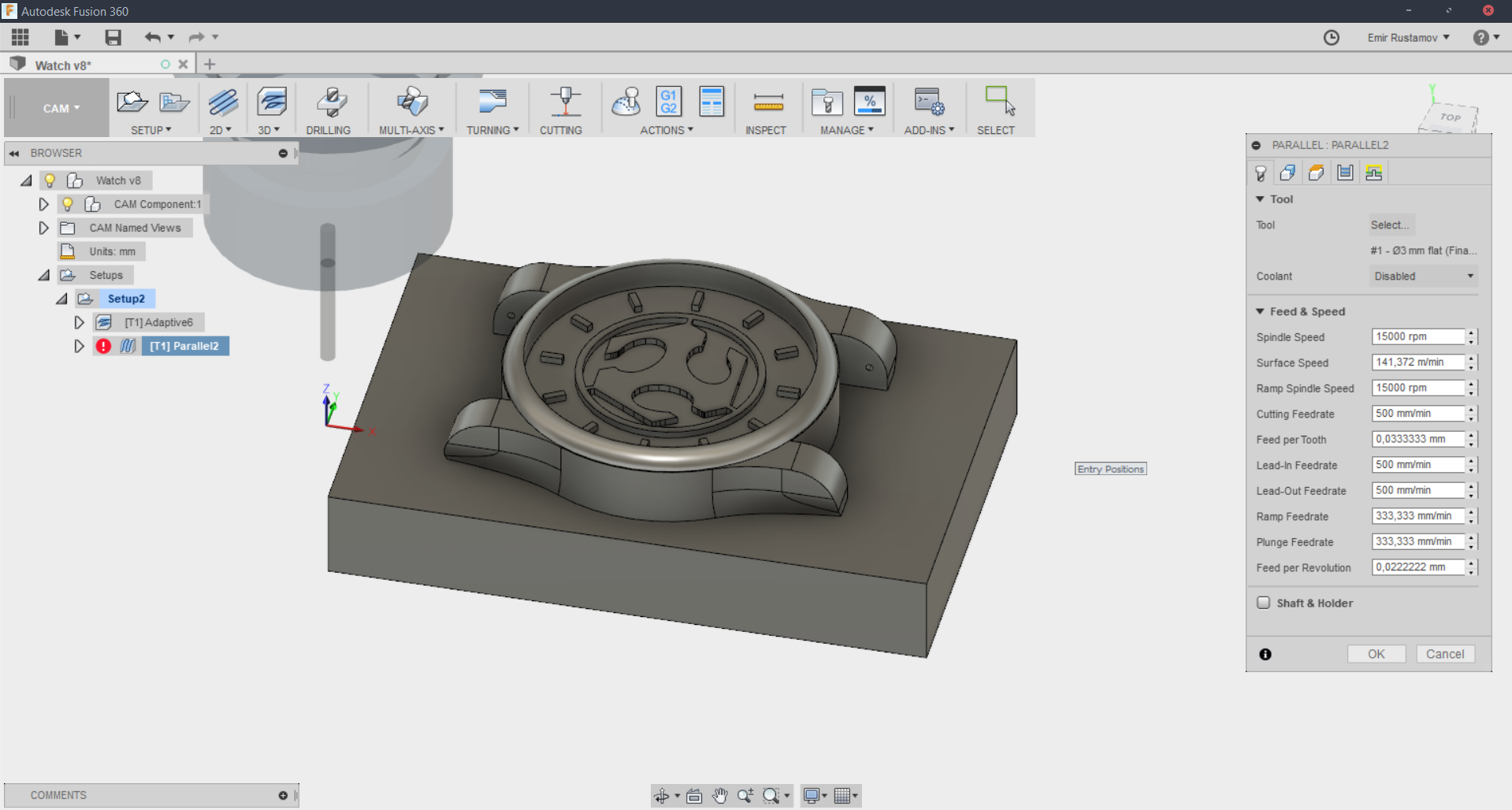Image resolution: width=1512 pixels, height=810 pixels.
Task: Open the Coolant dropdown
Action: [x=1422, y=277]
